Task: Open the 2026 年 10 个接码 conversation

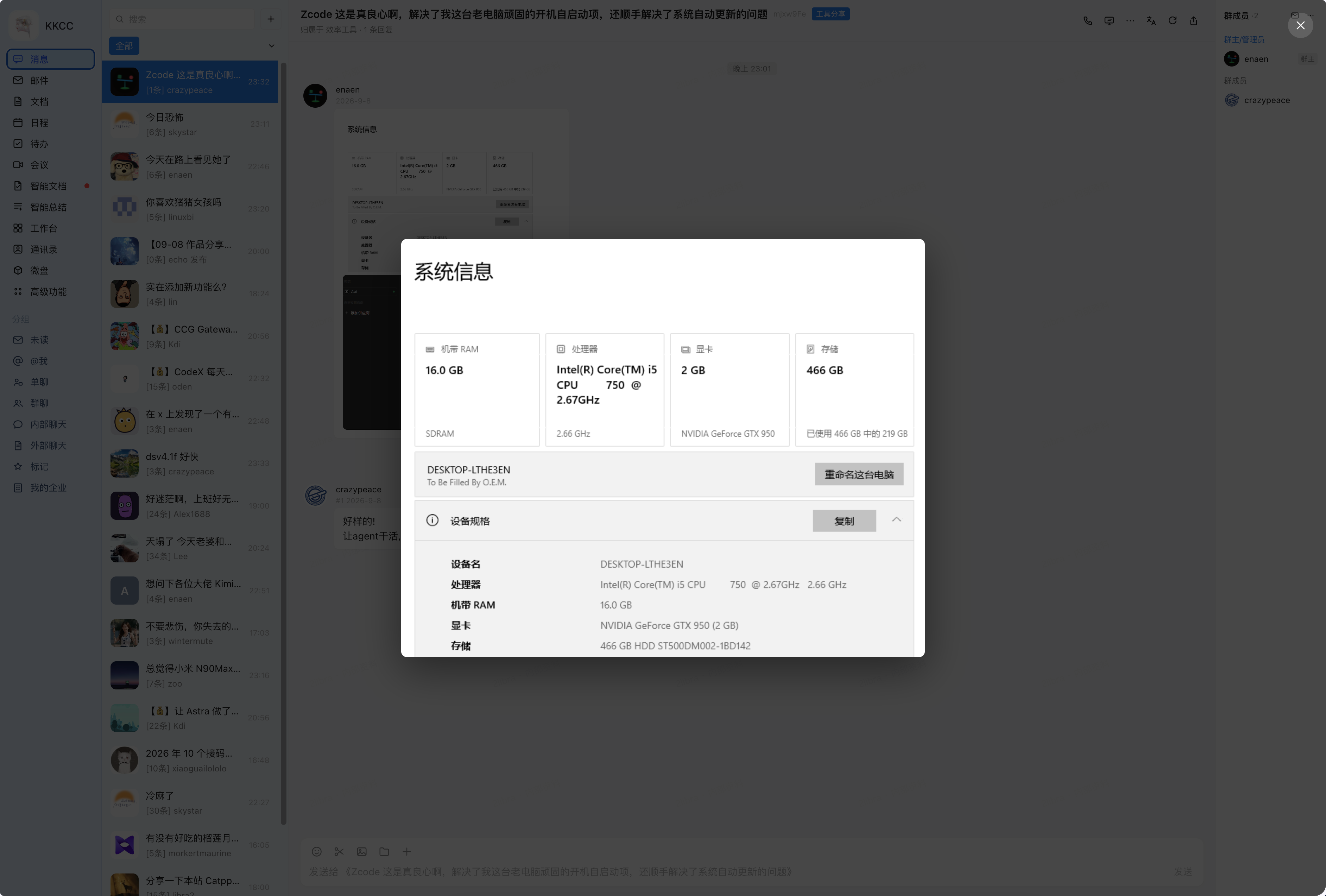Action: 190,759
